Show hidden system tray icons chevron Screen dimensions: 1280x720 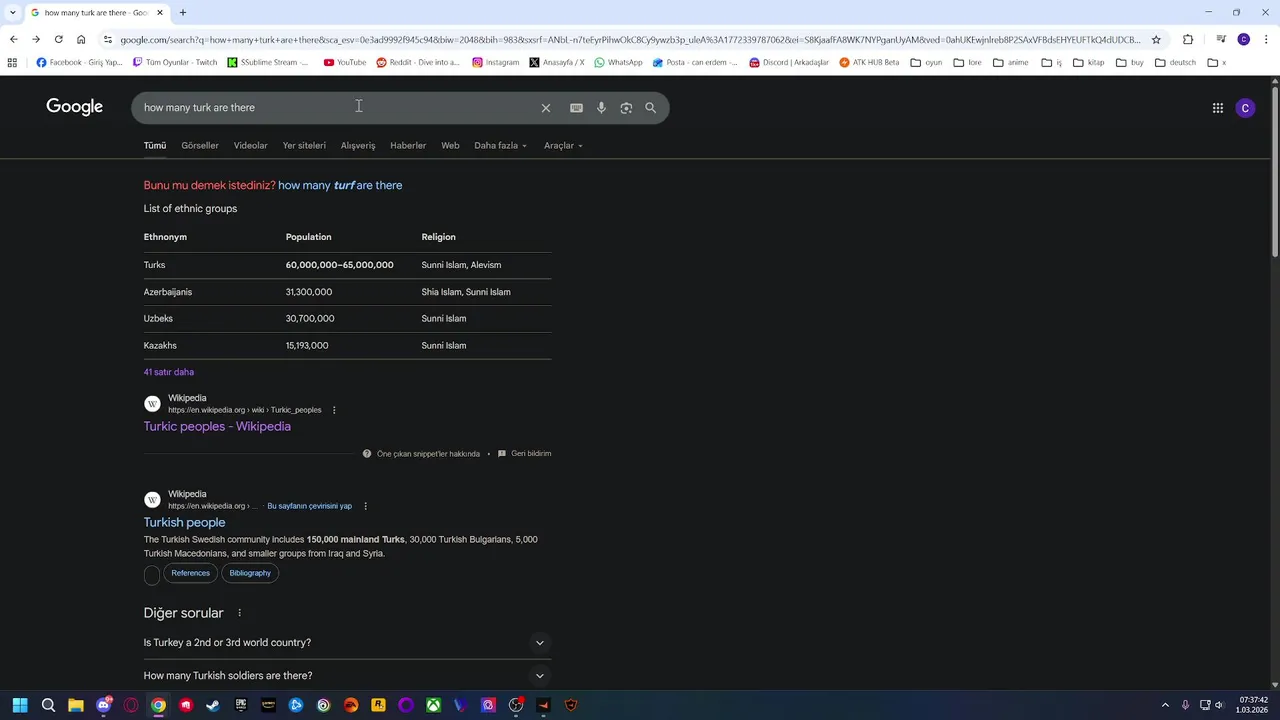tap(1165, 705)
